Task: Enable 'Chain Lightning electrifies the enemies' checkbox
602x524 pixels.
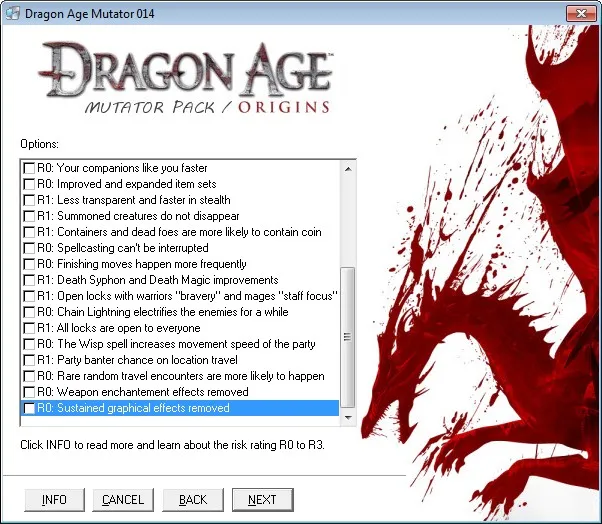Action: pyautogui.click(x=29, y=312)
